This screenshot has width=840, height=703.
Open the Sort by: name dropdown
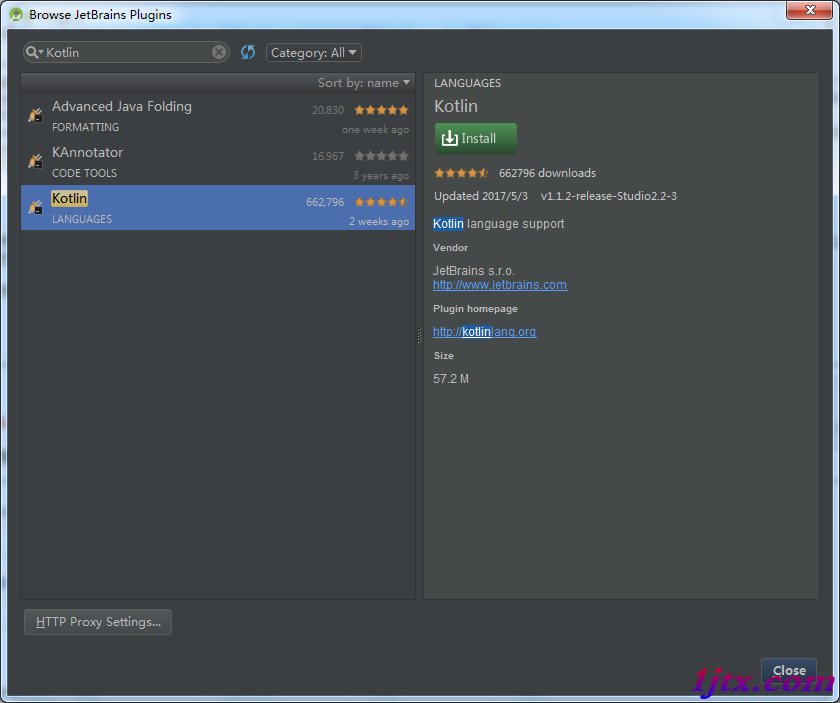(364, 83)
